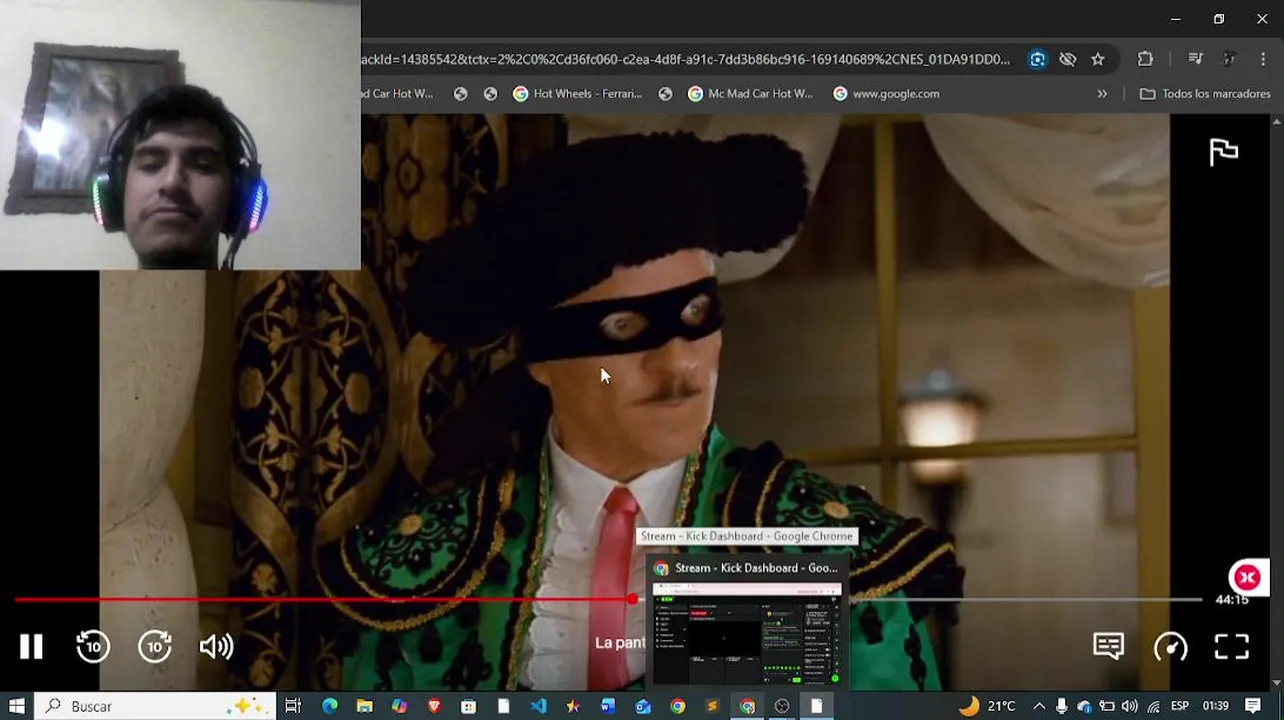1284x720 pixels.
Task: Open Outlook from the taskbar
Action: [643, 706]
